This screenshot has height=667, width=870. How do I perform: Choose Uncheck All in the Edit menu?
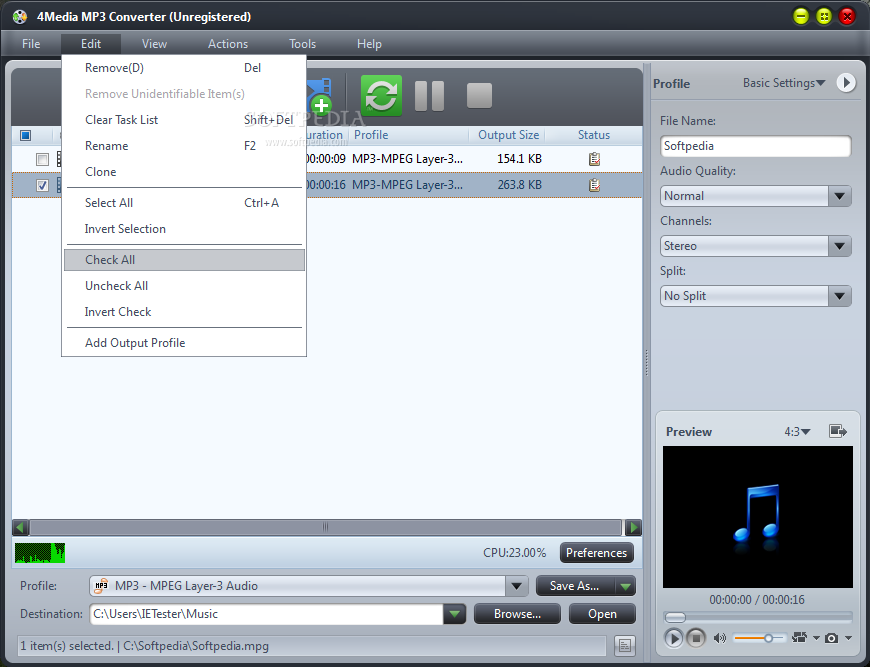[x=184, y=286]
